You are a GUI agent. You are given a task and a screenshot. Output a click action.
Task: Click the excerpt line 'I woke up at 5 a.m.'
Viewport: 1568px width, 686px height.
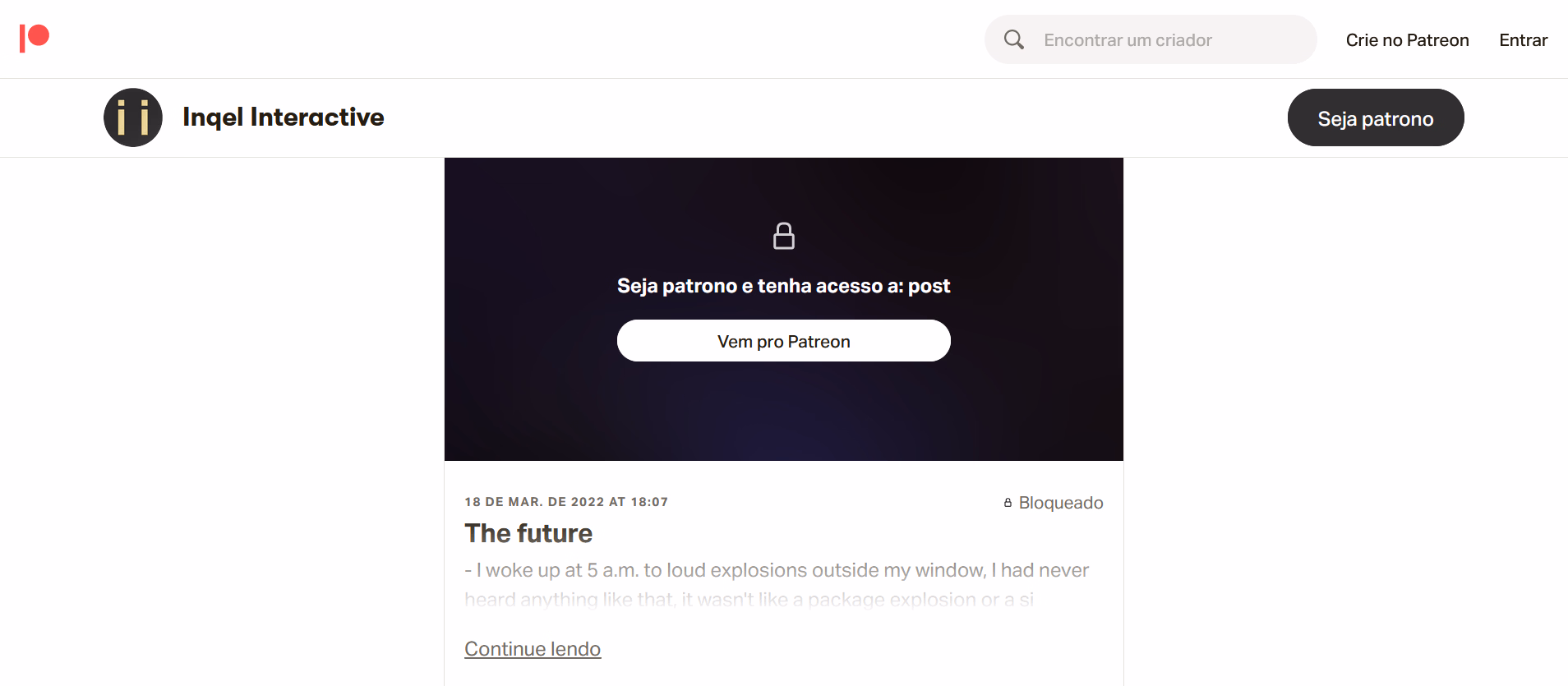click(776, 570)
